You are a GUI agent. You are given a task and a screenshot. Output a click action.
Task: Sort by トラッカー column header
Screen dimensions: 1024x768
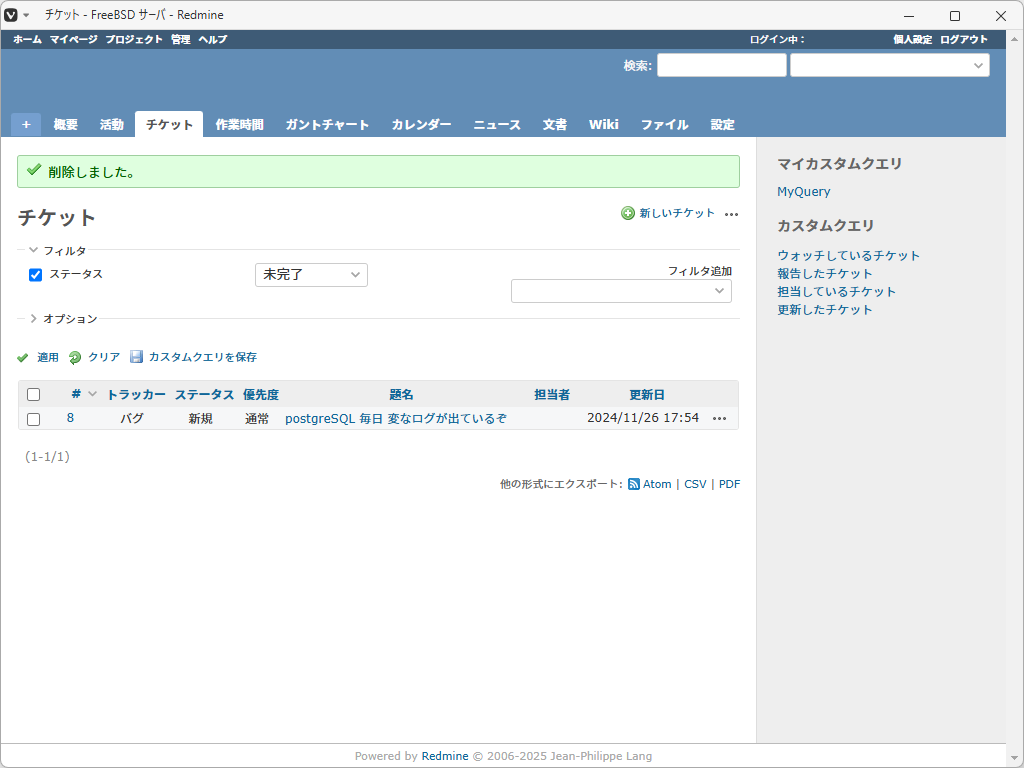(x=136, y=394)
